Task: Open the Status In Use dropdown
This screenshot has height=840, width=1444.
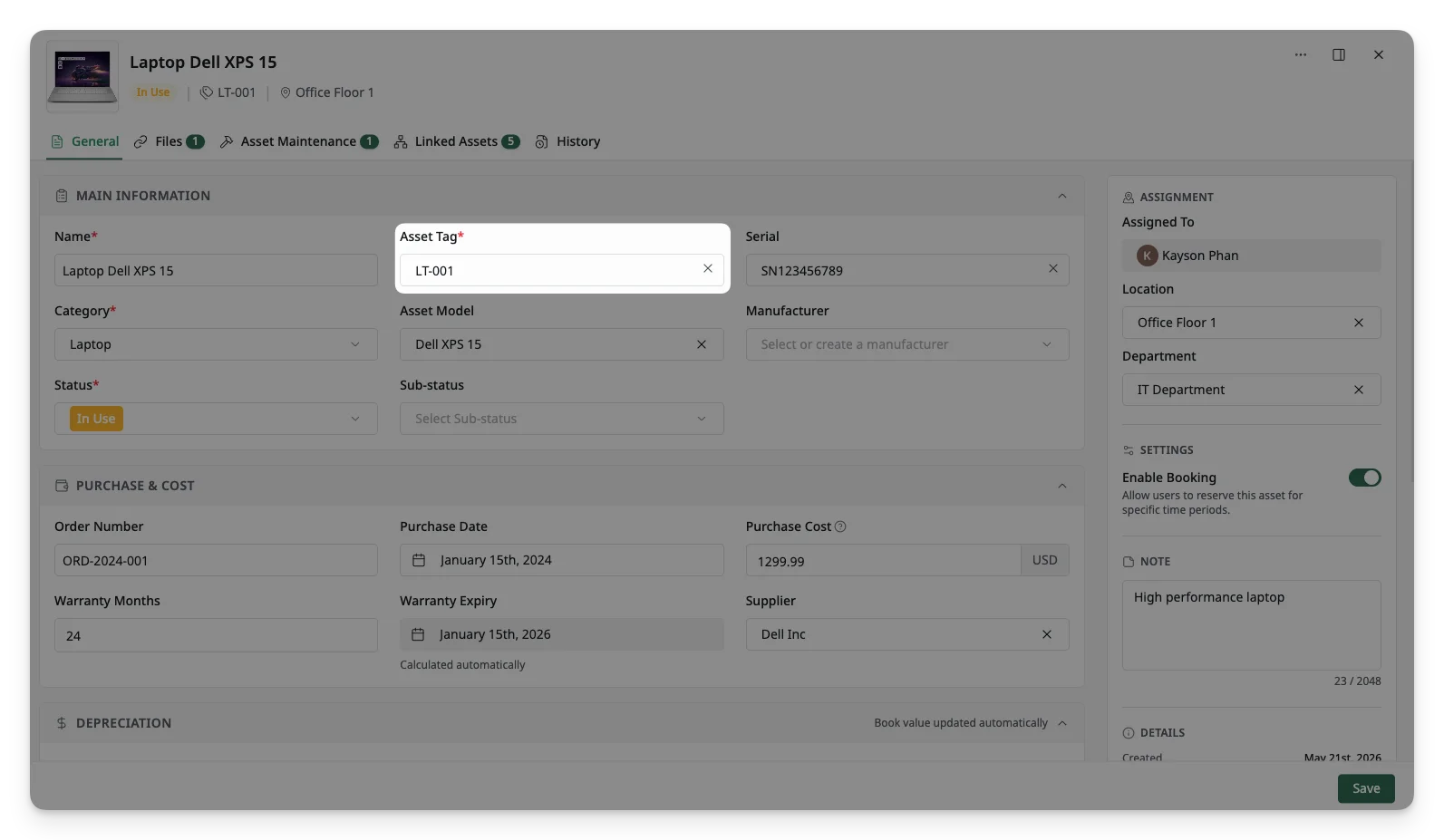Action: pos(216,419)
